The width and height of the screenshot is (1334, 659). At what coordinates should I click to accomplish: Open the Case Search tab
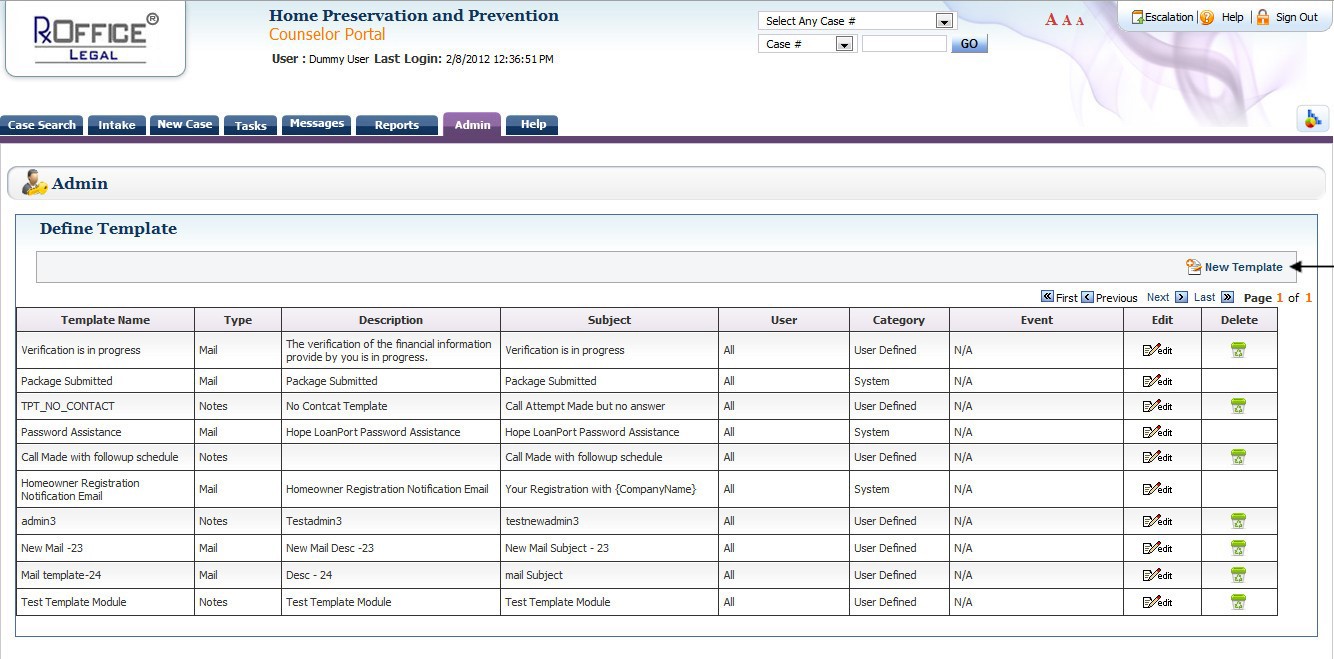(x=42, y=125)
